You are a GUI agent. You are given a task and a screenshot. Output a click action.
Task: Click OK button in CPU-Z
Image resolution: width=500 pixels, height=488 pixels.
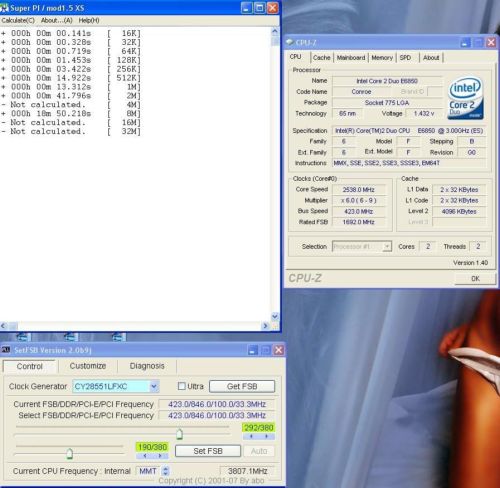[x=475, y=278]
